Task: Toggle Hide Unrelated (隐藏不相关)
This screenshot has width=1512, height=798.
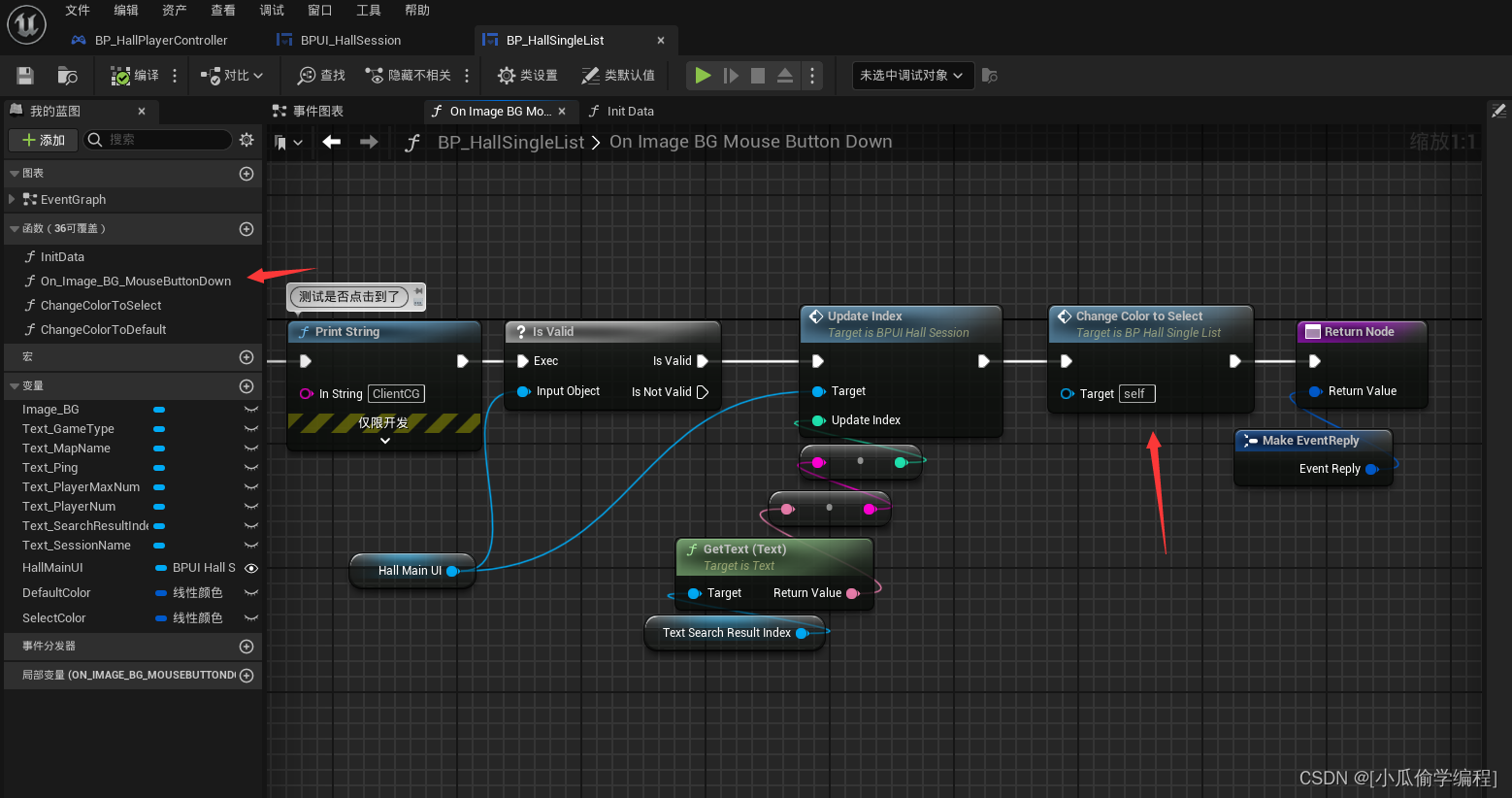Action: tap(408, 76)
